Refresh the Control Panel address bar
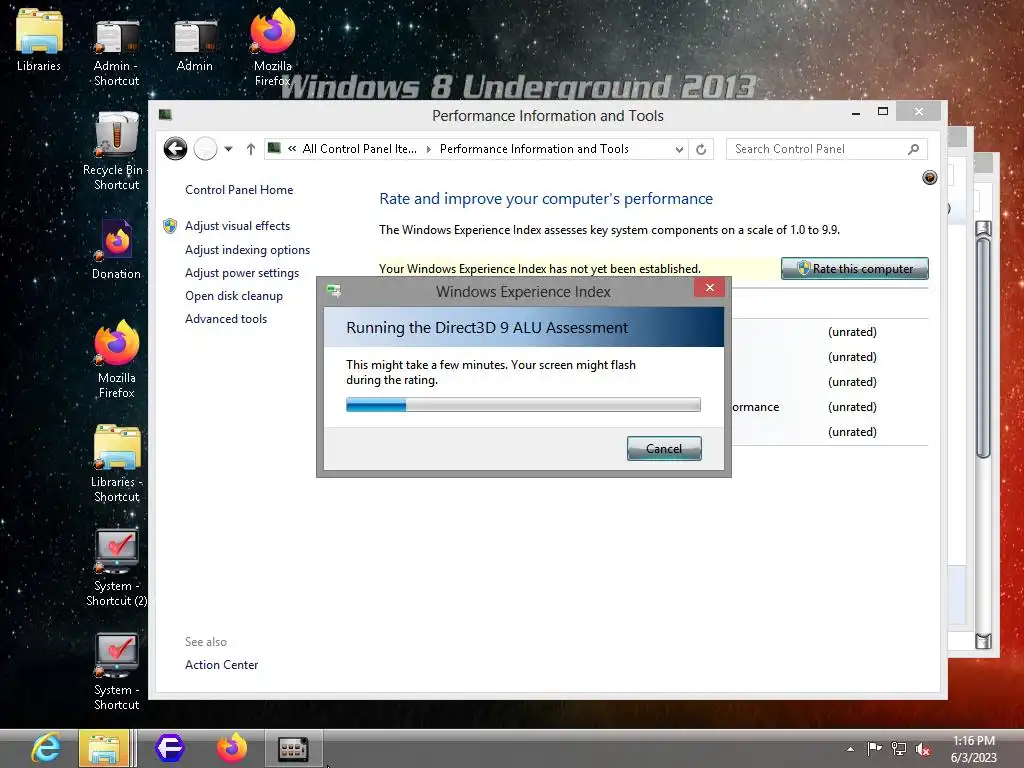1024x768 pixels. click(x=701, y=150)
